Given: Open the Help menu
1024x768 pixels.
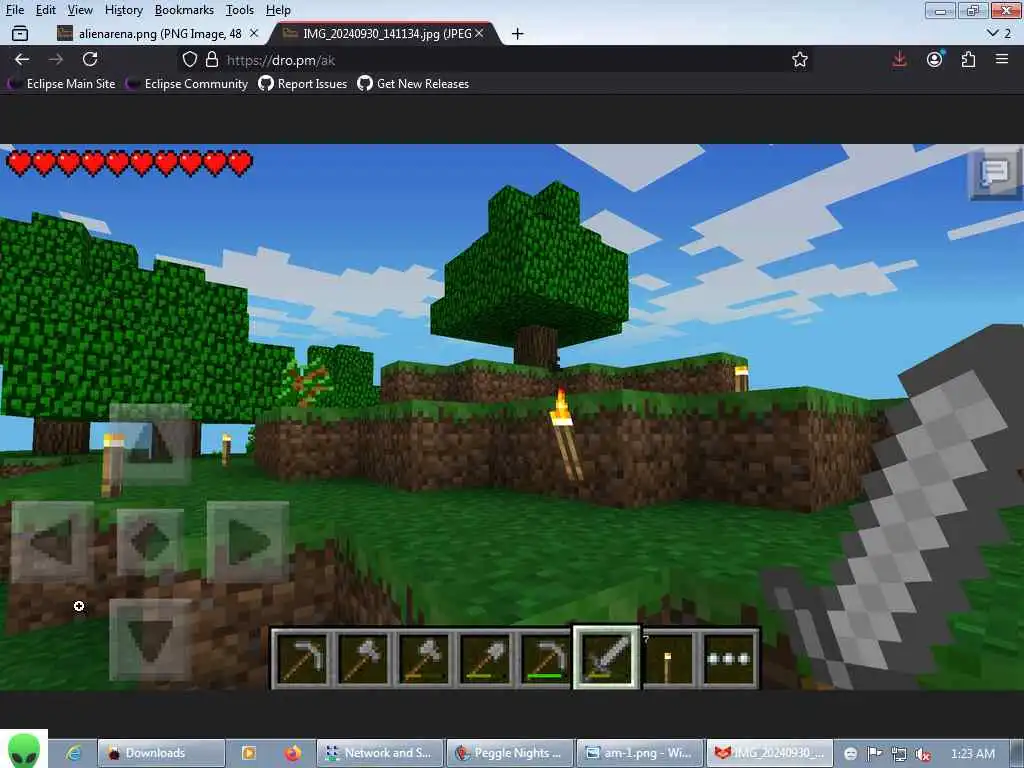Looking at the screenshot, I should (x=278, y=10).
